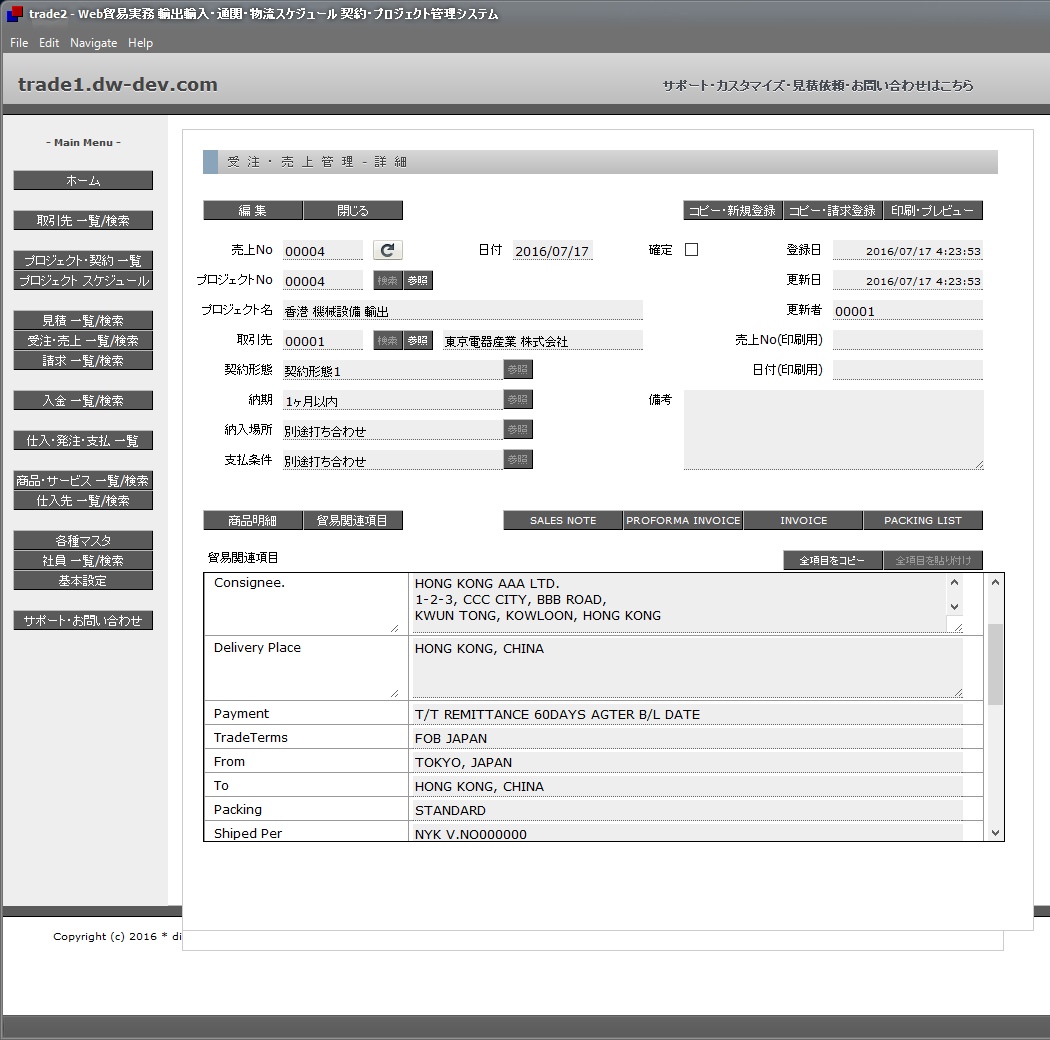
Task: Click 参照 button next to プロジェクトNo
Action: tap(418, 281)
